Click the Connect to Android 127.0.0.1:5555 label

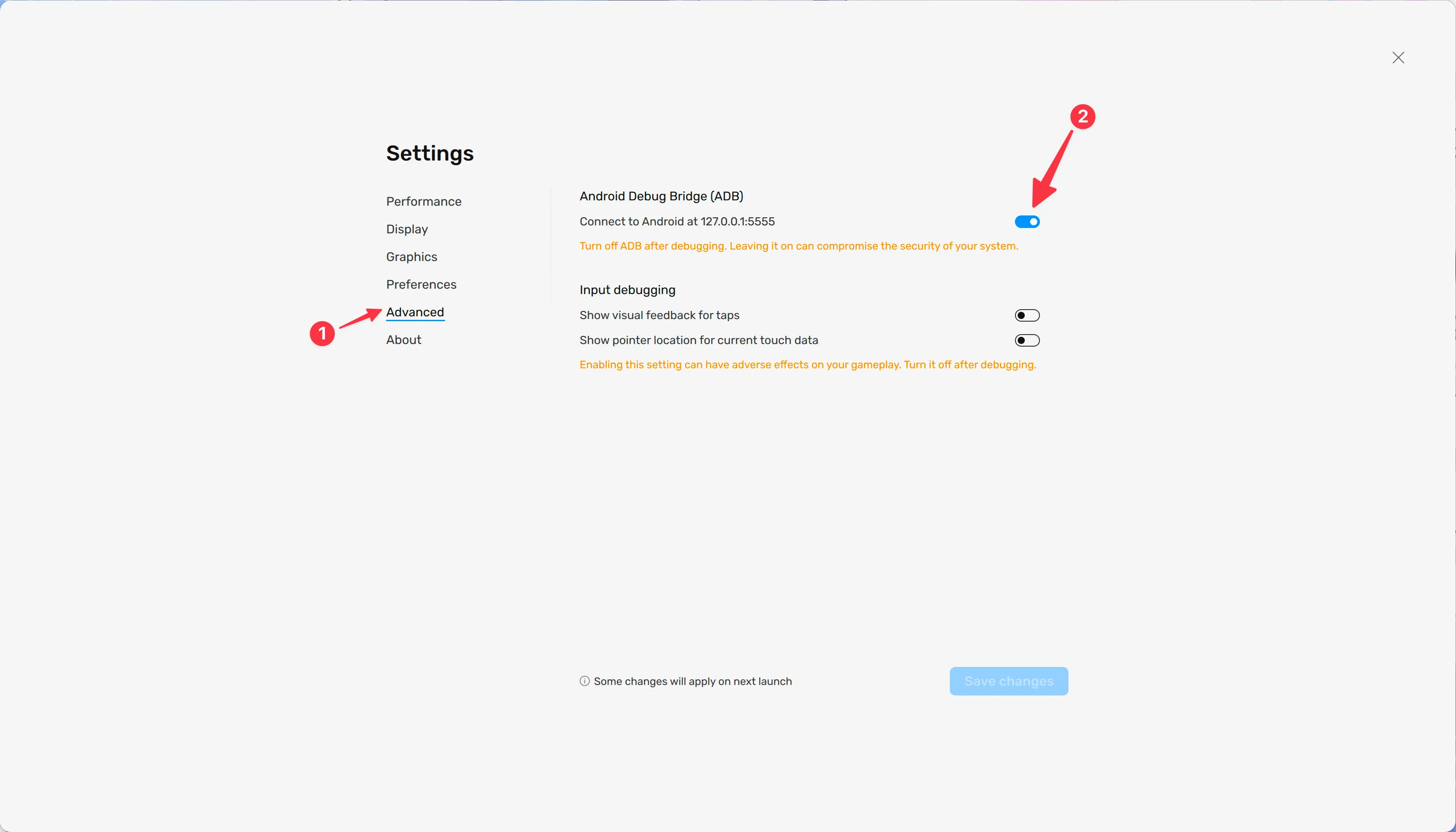(677, 222)
